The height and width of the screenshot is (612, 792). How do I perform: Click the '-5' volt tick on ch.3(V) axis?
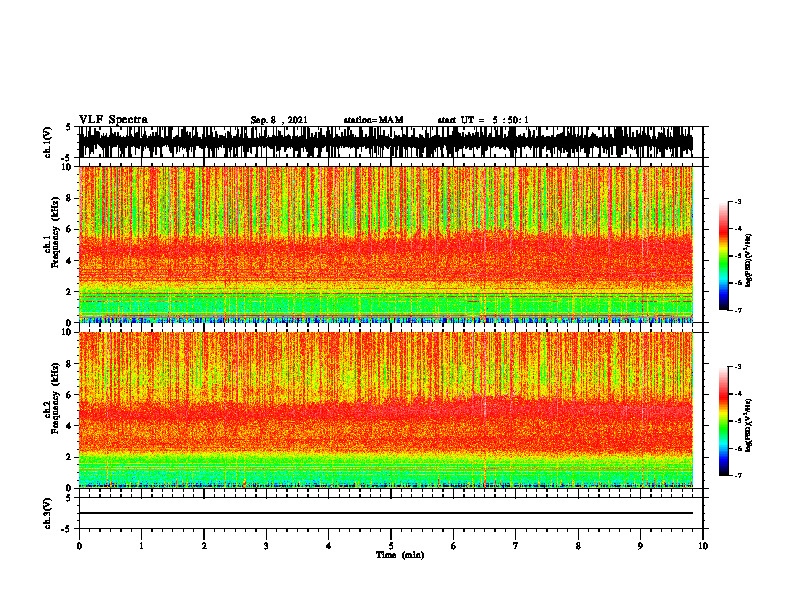pos(67,529)
